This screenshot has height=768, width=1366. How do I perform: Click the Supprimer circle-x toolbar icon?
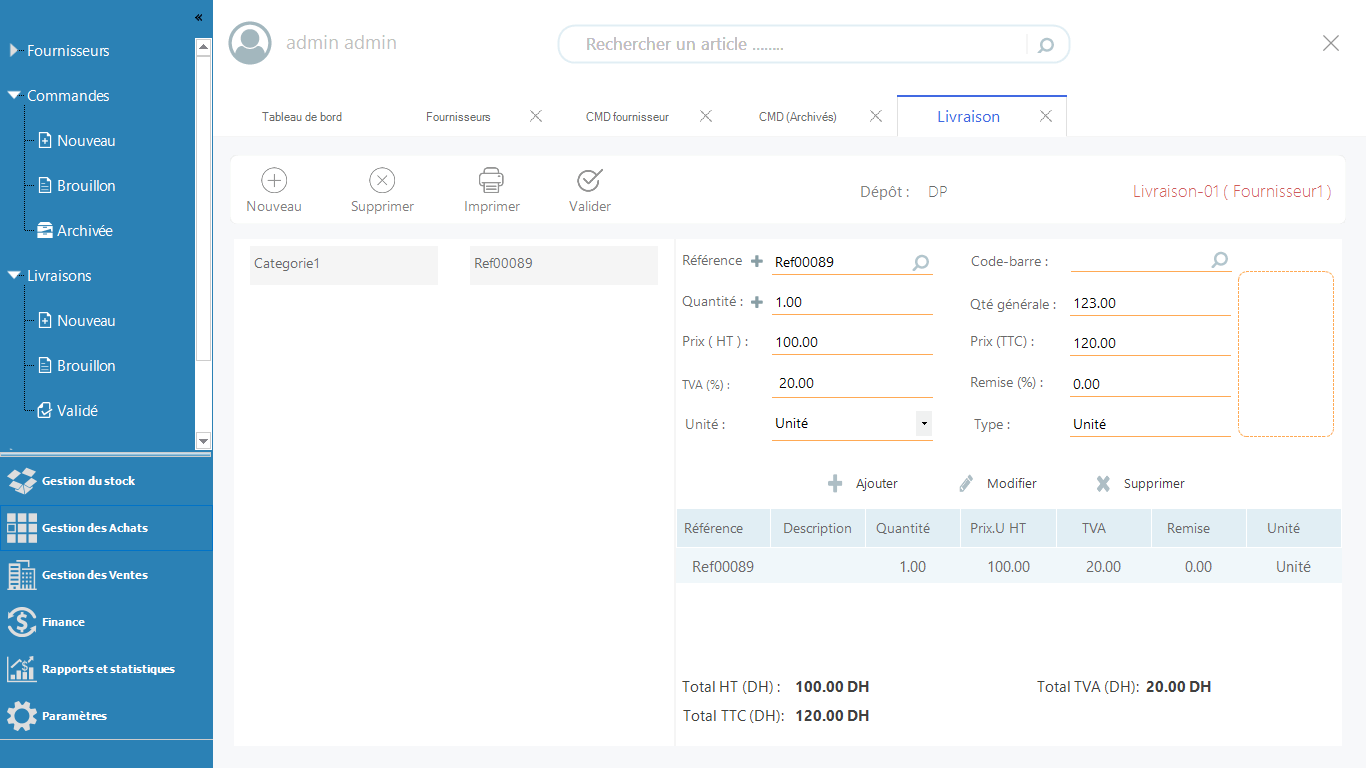(x=382, y=181)
